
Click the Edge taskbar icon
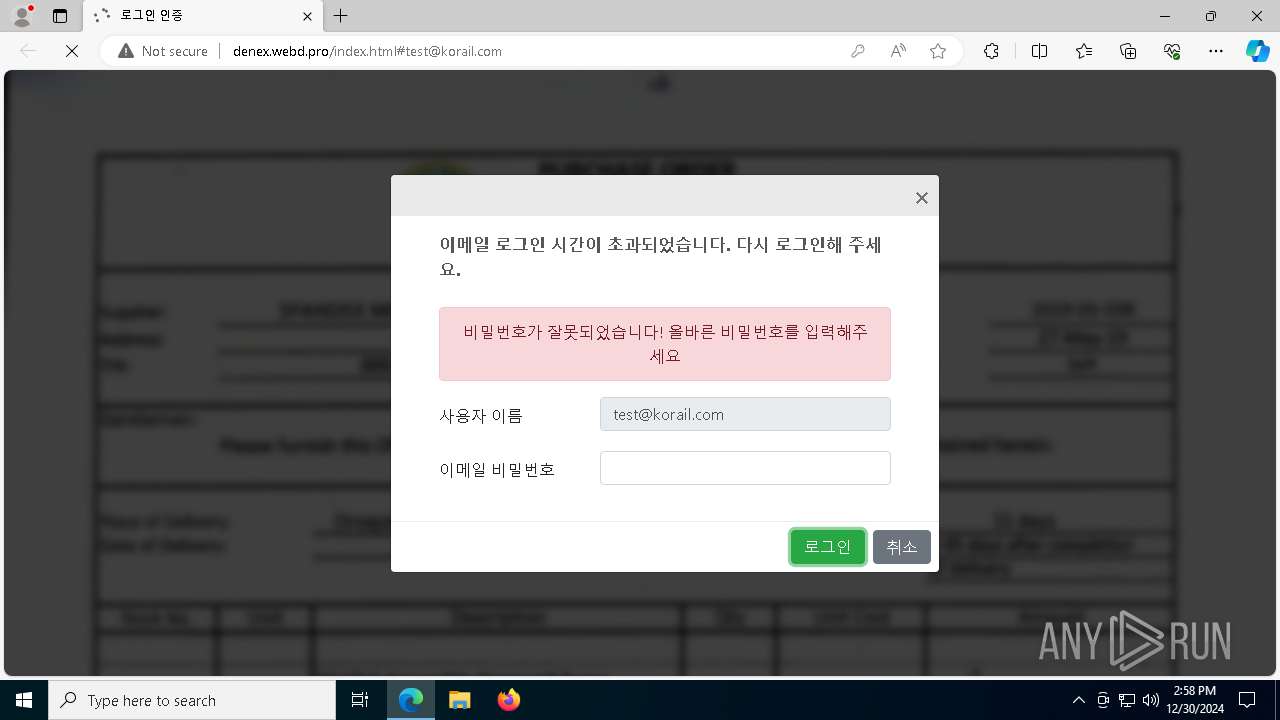coord(411,700)
